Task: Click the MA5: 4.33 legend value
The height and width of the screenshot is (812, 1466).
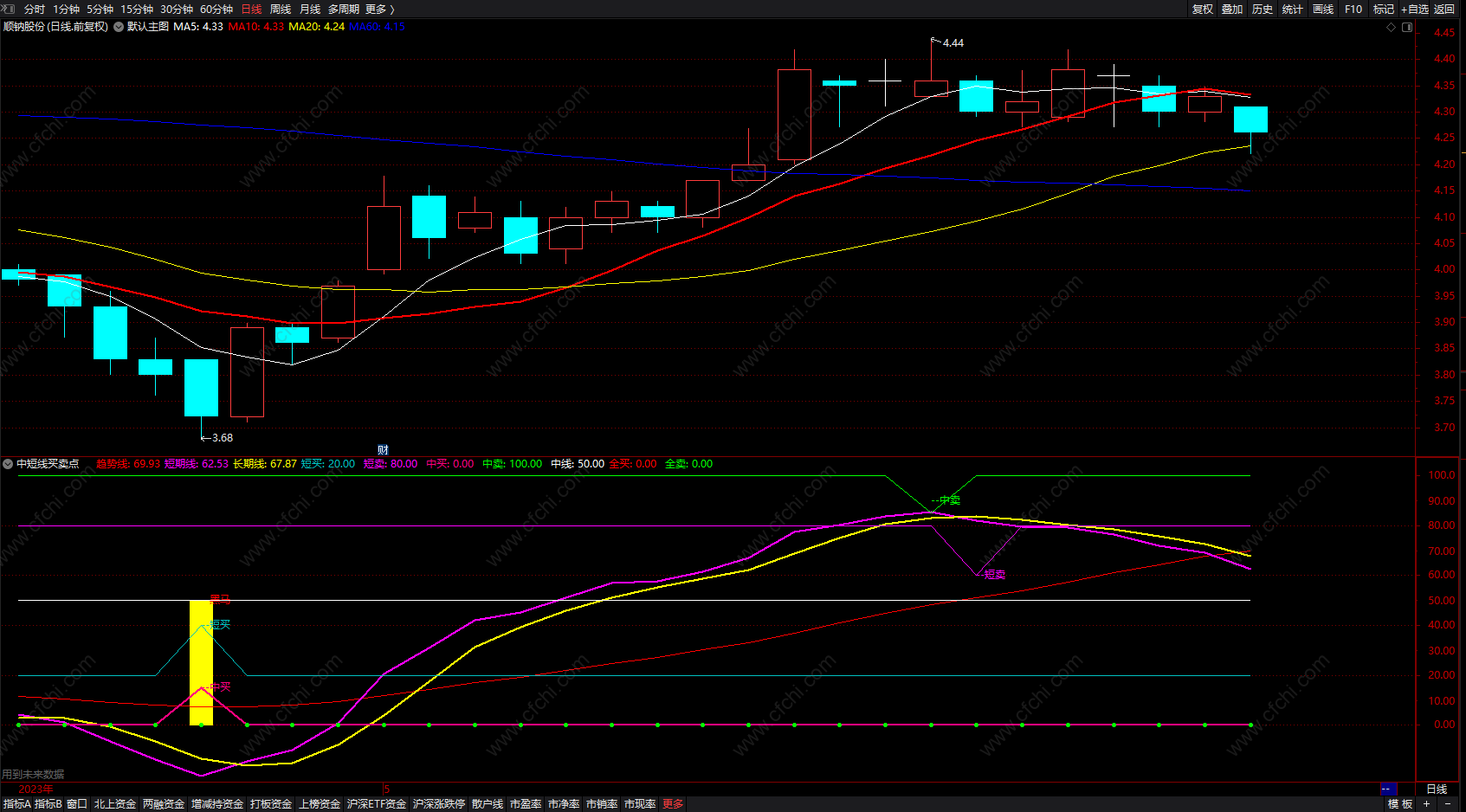Action: click(x=198, y=27)
